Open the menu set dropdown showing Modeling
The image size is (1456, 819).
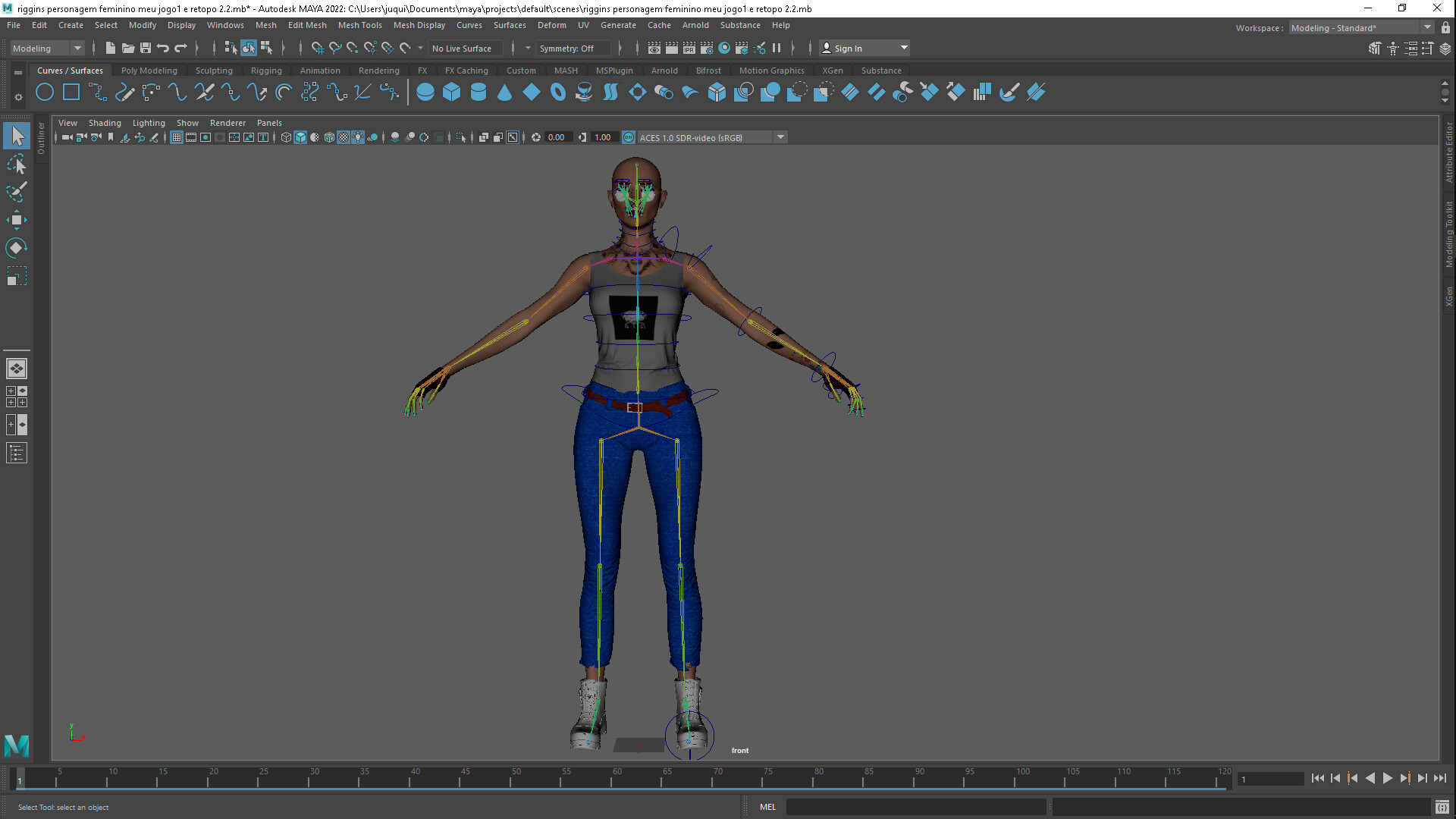pos(45,48)
